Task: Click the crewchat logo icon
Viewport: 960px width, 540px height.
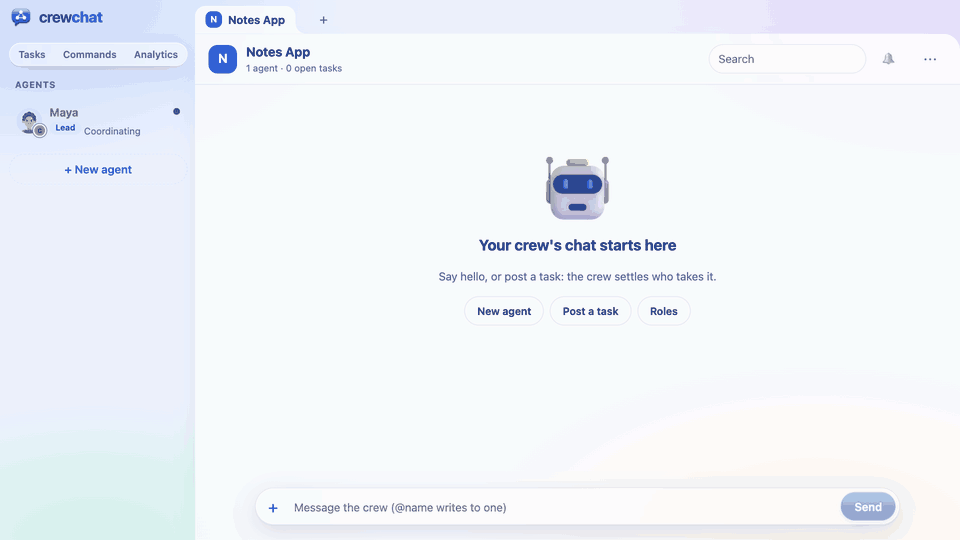Action: tap(21, 17)
